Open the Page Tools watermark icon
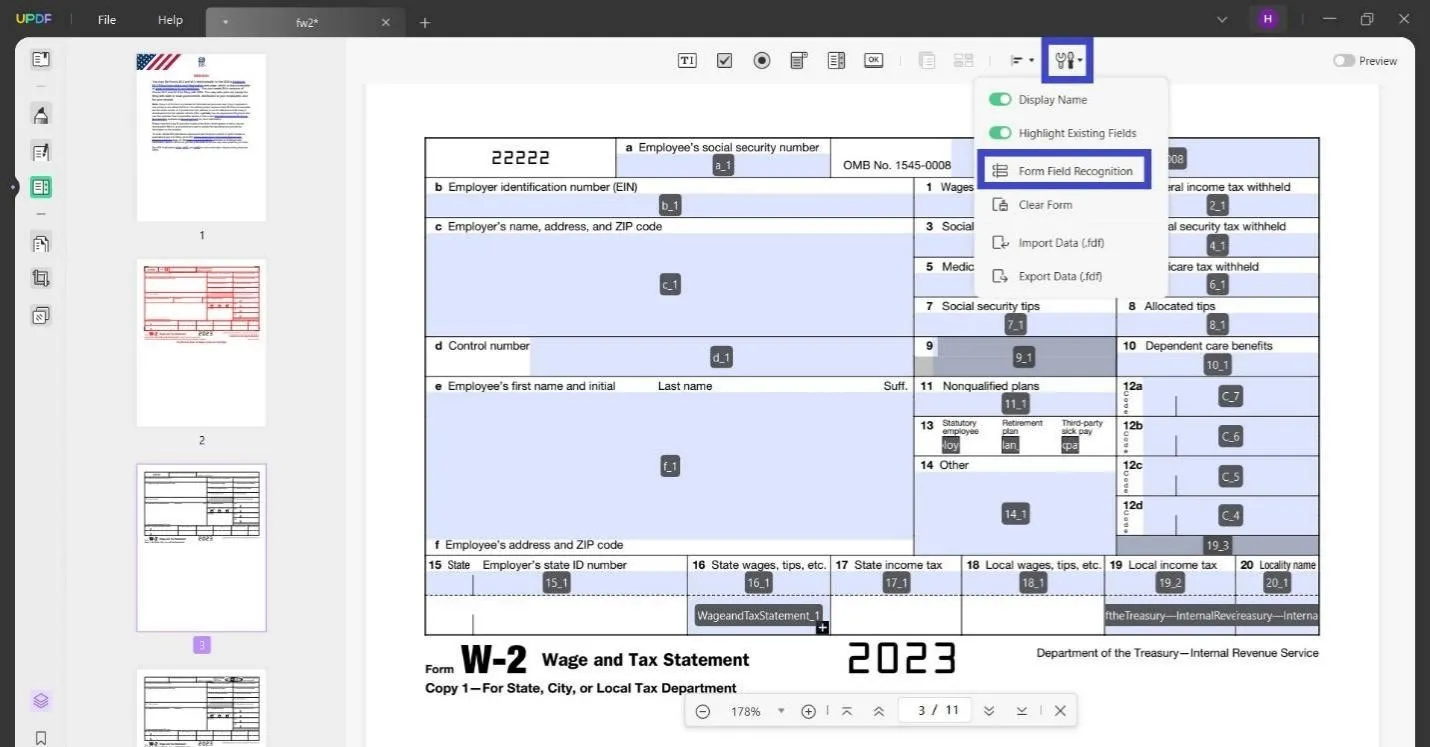Screen dimensions: 1430x747 click(41, 316)
